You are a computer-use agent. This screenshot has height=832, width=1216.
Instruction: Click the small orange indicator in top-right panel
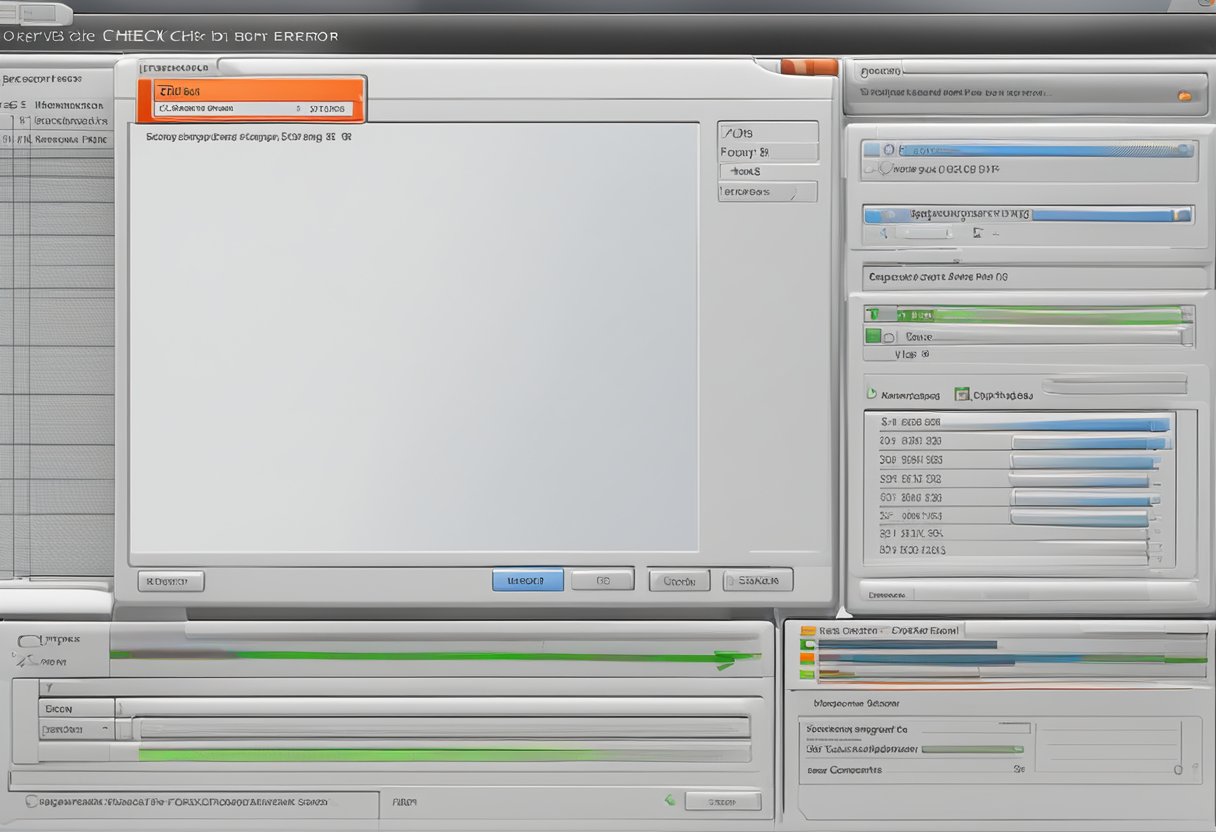[1184, 96]
